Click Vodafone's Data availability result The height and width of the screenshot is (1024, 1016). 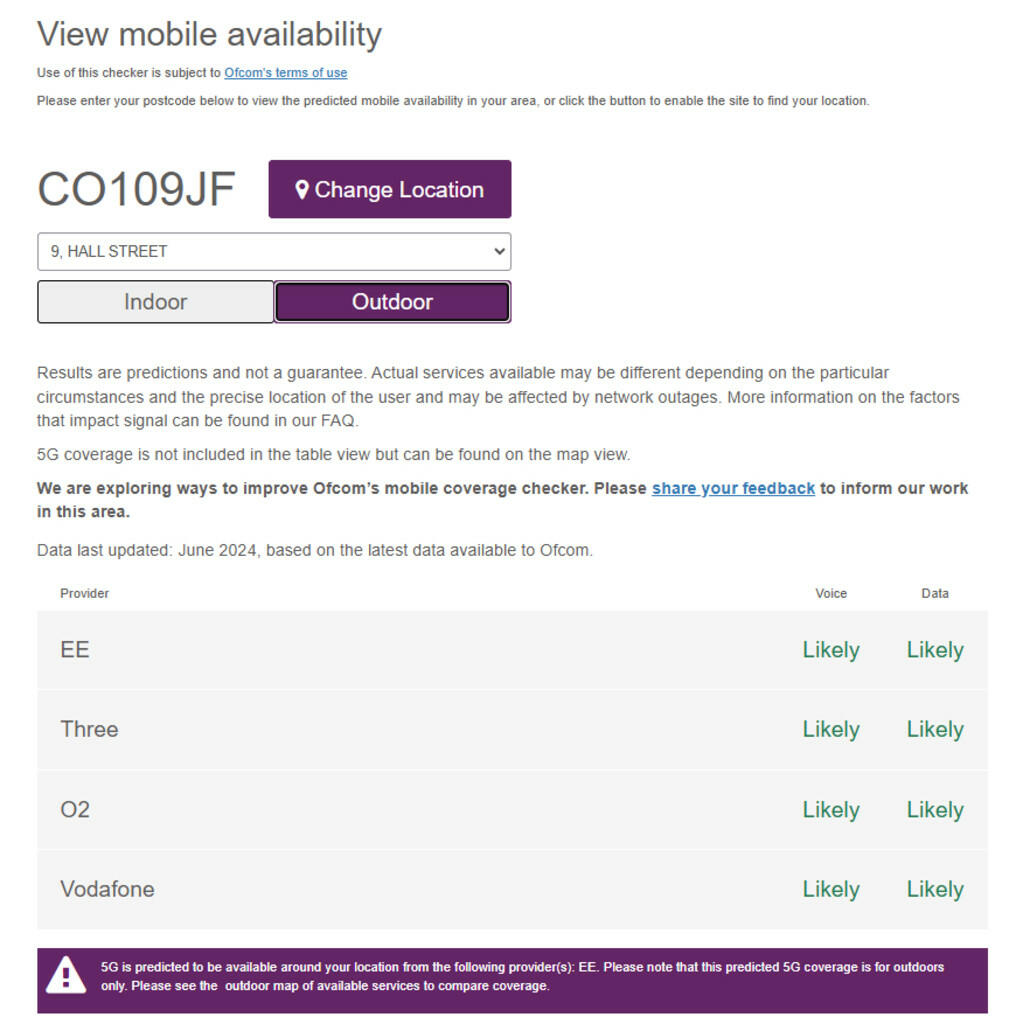click(934, 890)
